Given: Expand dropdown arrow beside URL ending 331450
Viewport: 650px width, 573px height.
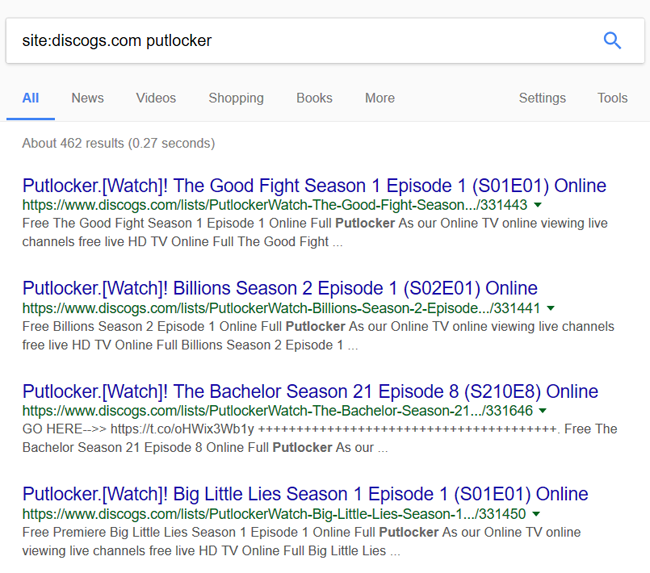Looking at the screenshot, I should pos(536,514).
